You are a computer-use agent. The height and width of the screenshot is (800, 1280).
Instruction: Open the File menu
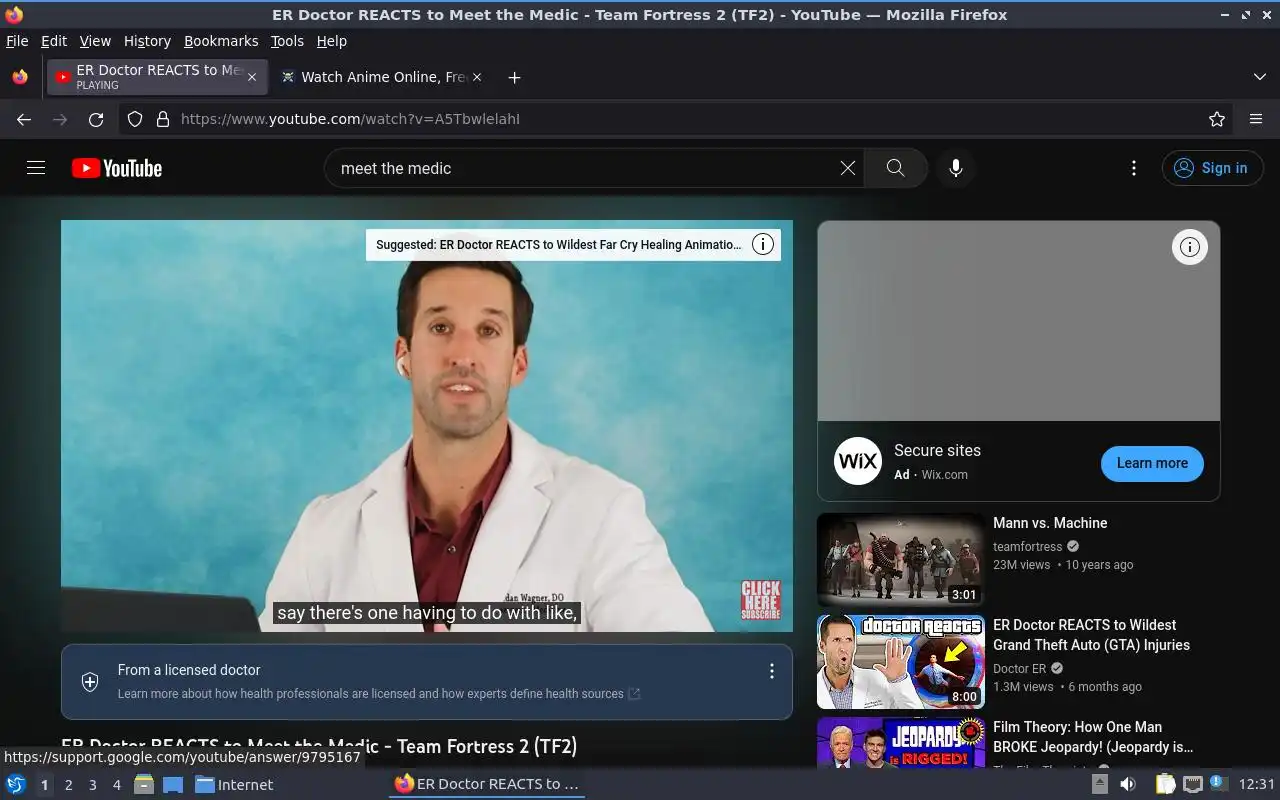click(17, 41)
